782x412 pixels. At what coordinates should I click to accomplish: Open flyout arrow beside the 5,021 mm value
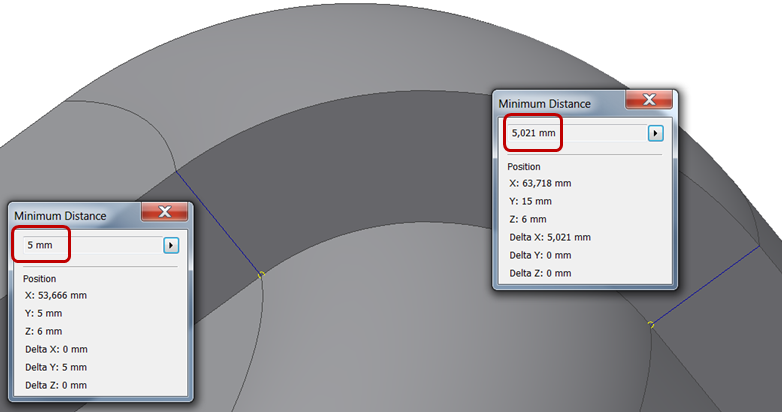click(655, 133)
